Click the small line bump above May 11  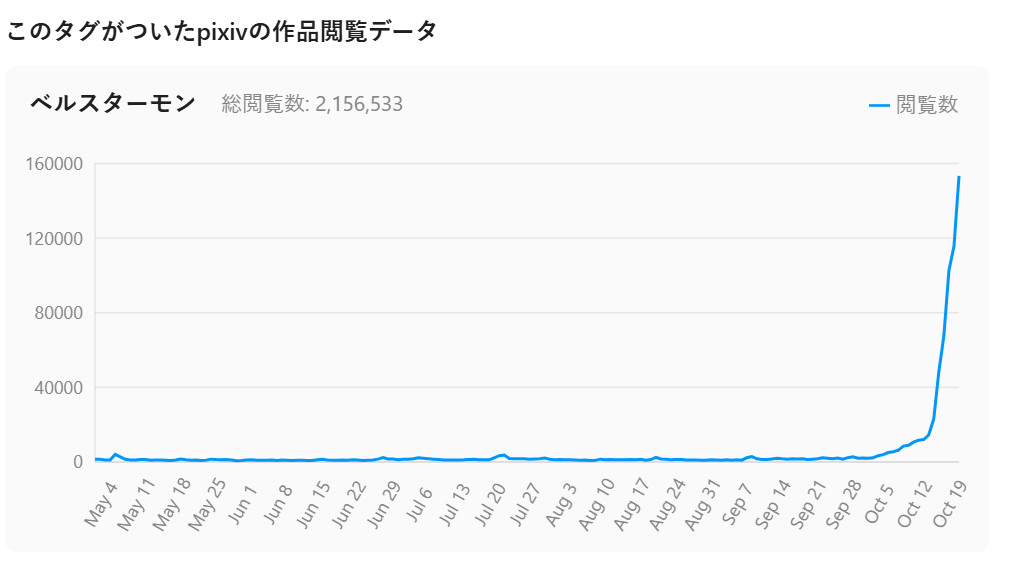[x=116, y=454]
